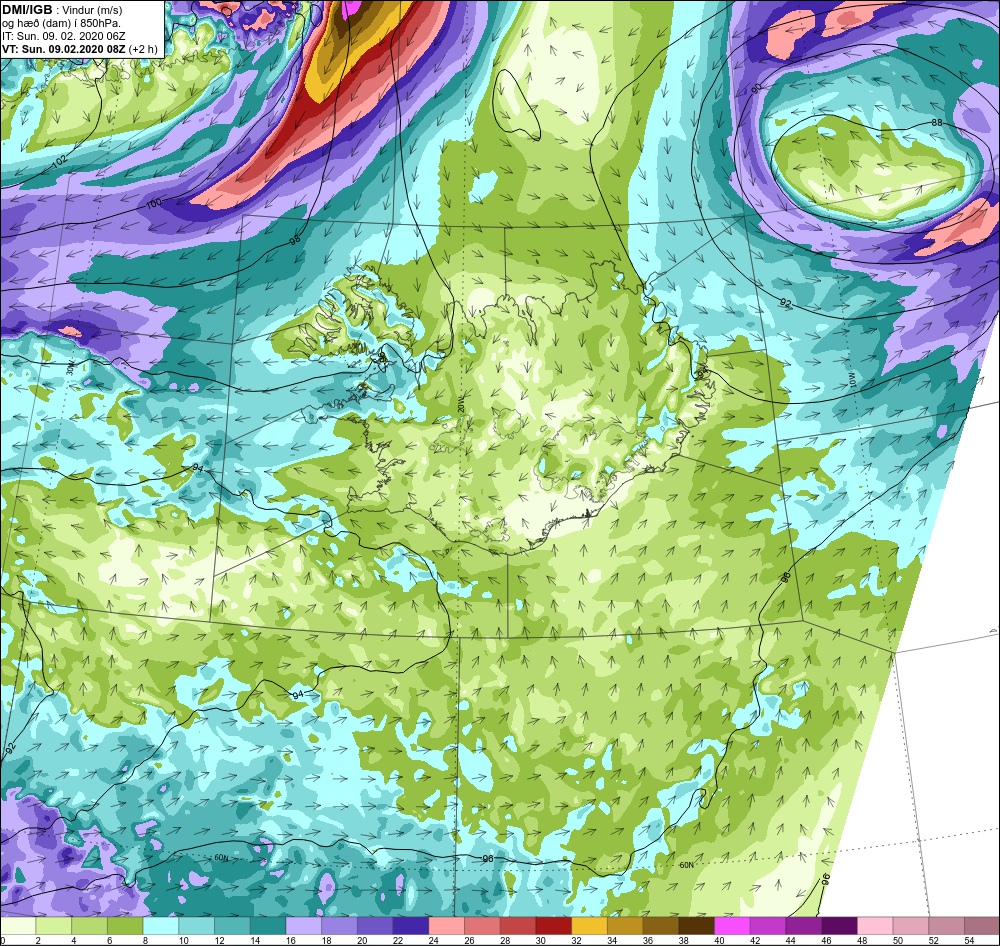Click the swatch right of the 54 tick
The image size is (1000, 946).
click(x=982, y=927)
